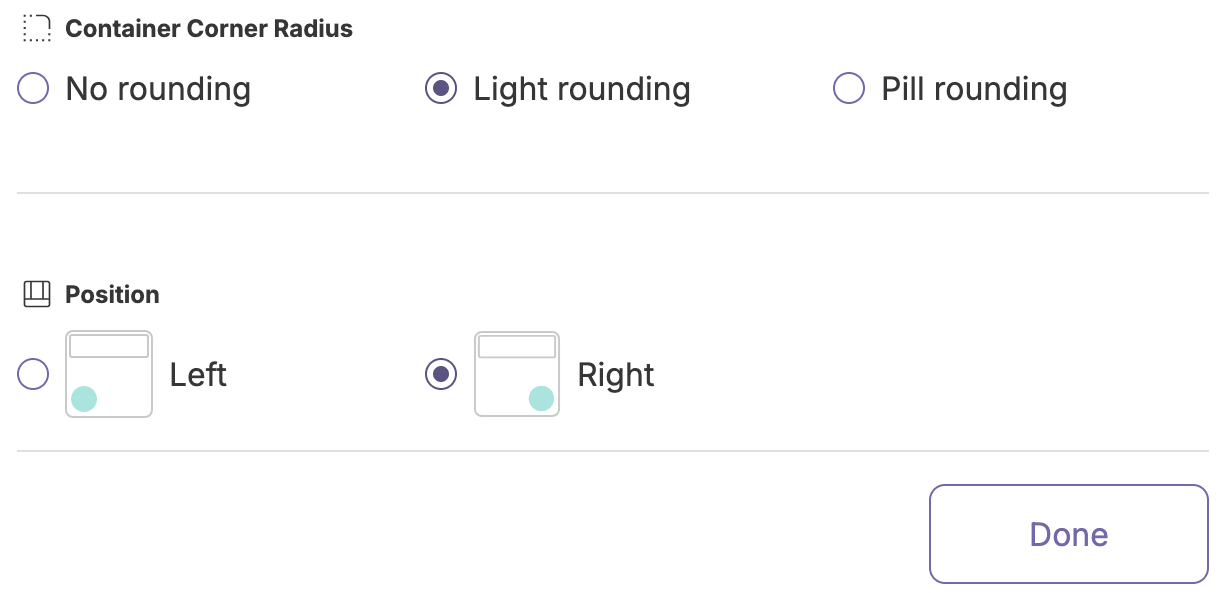1221x593 pixels.
Task: Click the Position section heading
Action: click(x=112, y=293)
